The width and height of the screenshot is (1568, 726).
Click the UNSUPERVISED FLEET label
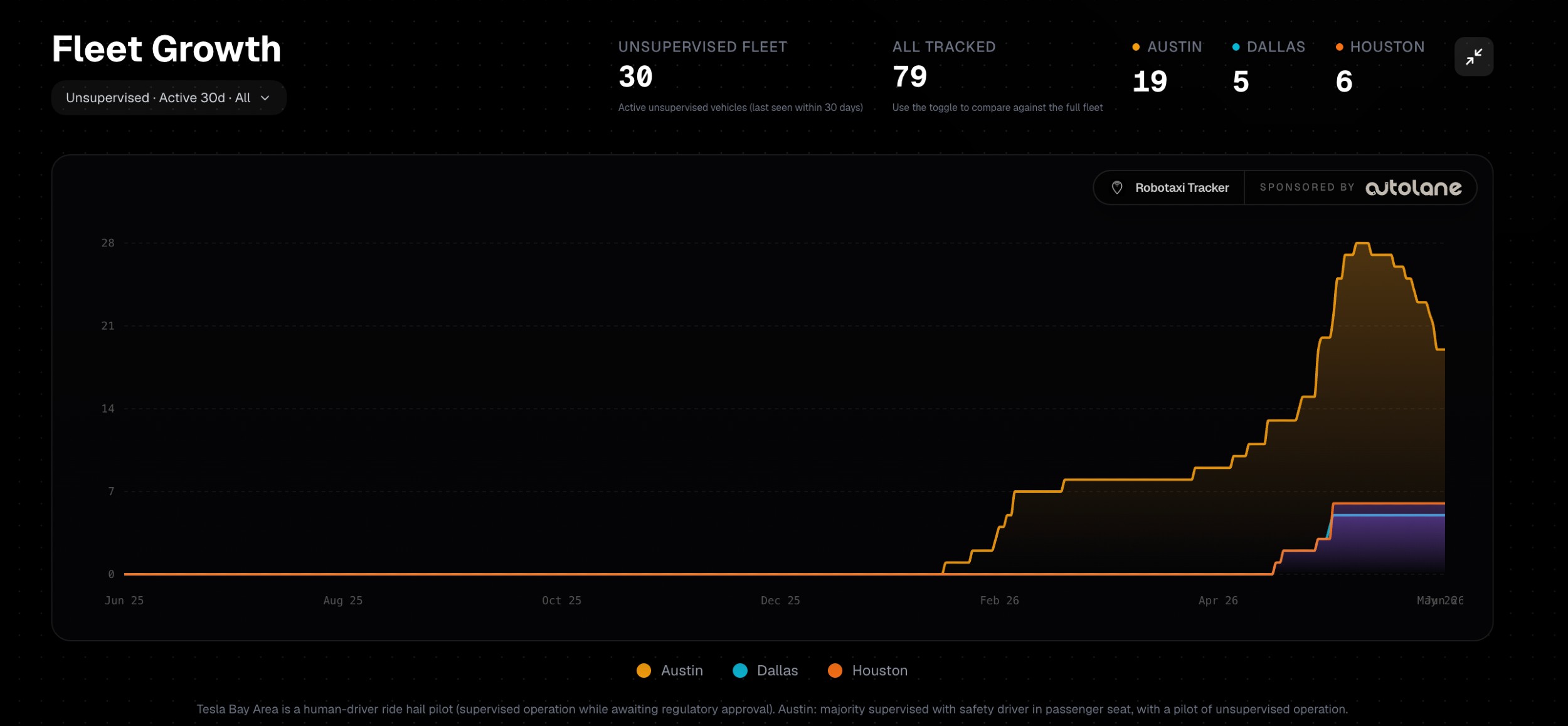[702, 47]
